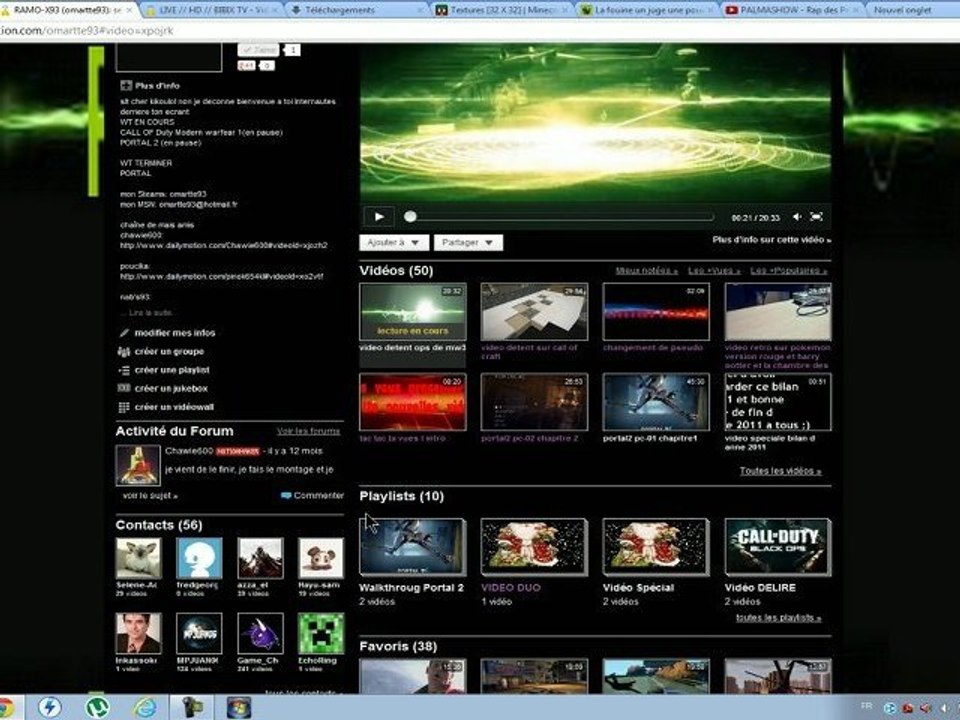
Task: Open camcorder application in taskbar
Action: [192, 708]
